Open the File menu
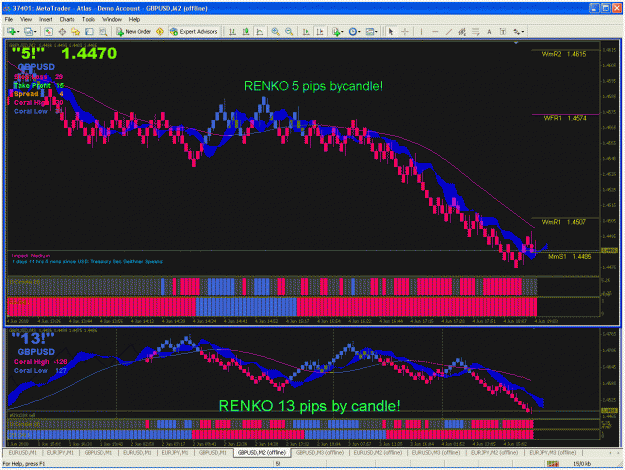The width and height of the screenshot is (625, 470). tap(9, 19)
